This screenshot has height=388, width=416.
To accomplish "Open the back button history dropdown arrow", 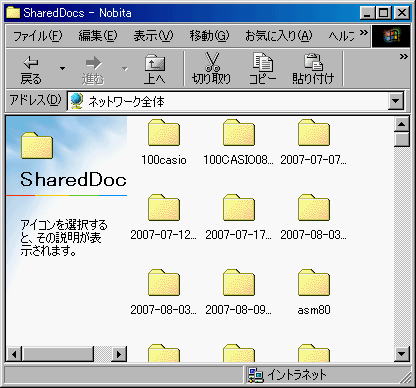I will (62, 69).
